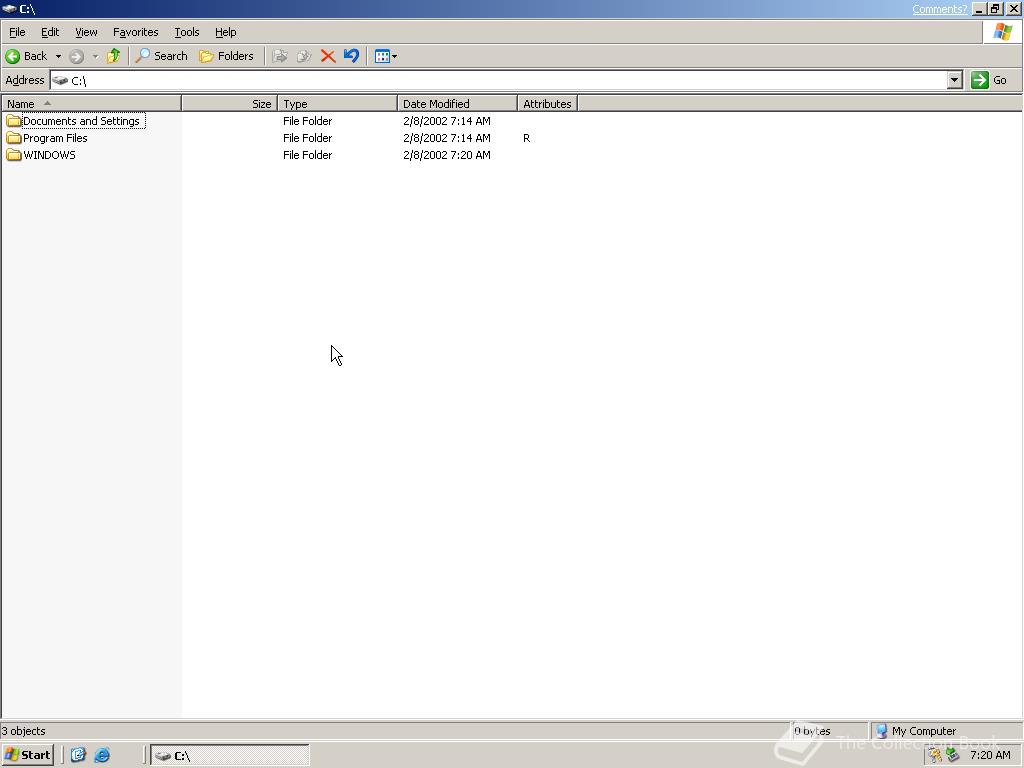Click the blue Undo arrow icon

coord(351,56)
